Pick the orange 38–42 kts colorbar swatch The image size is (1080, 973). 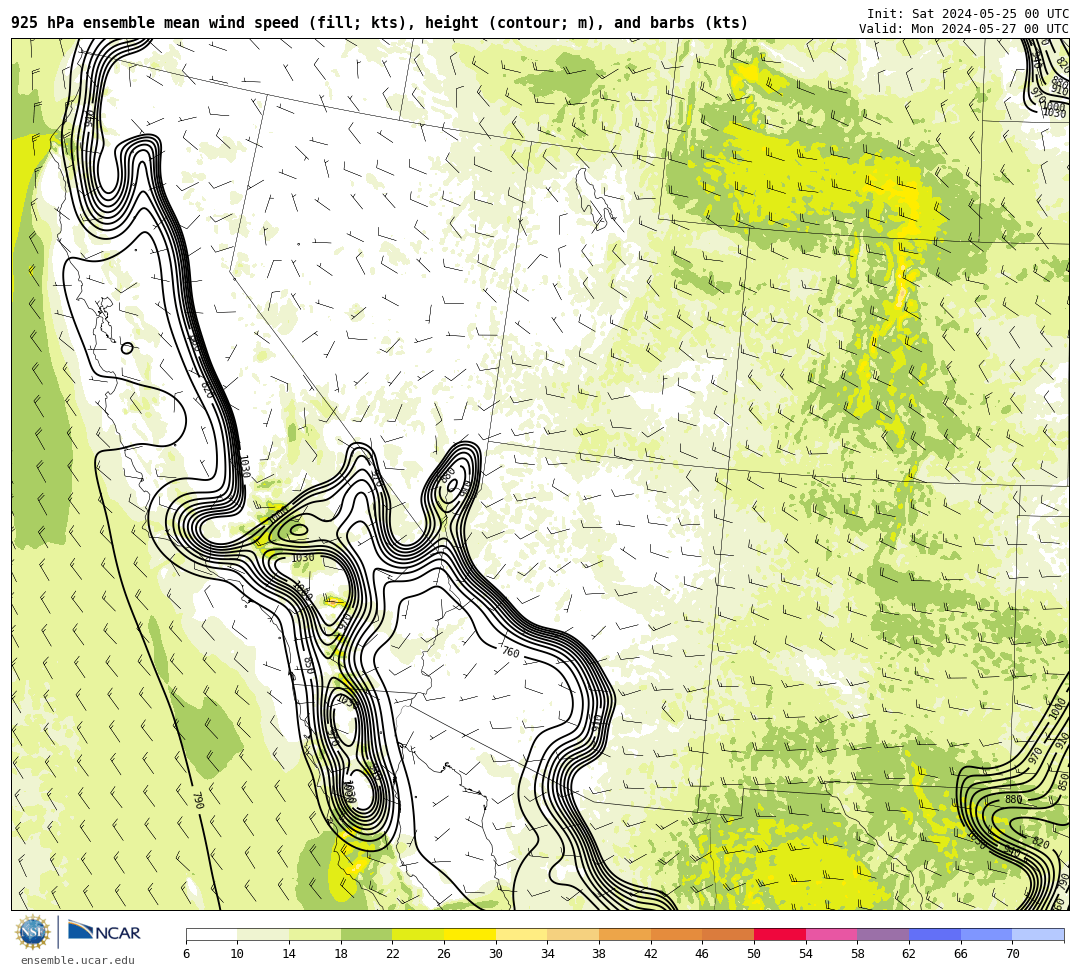point(625,934)
